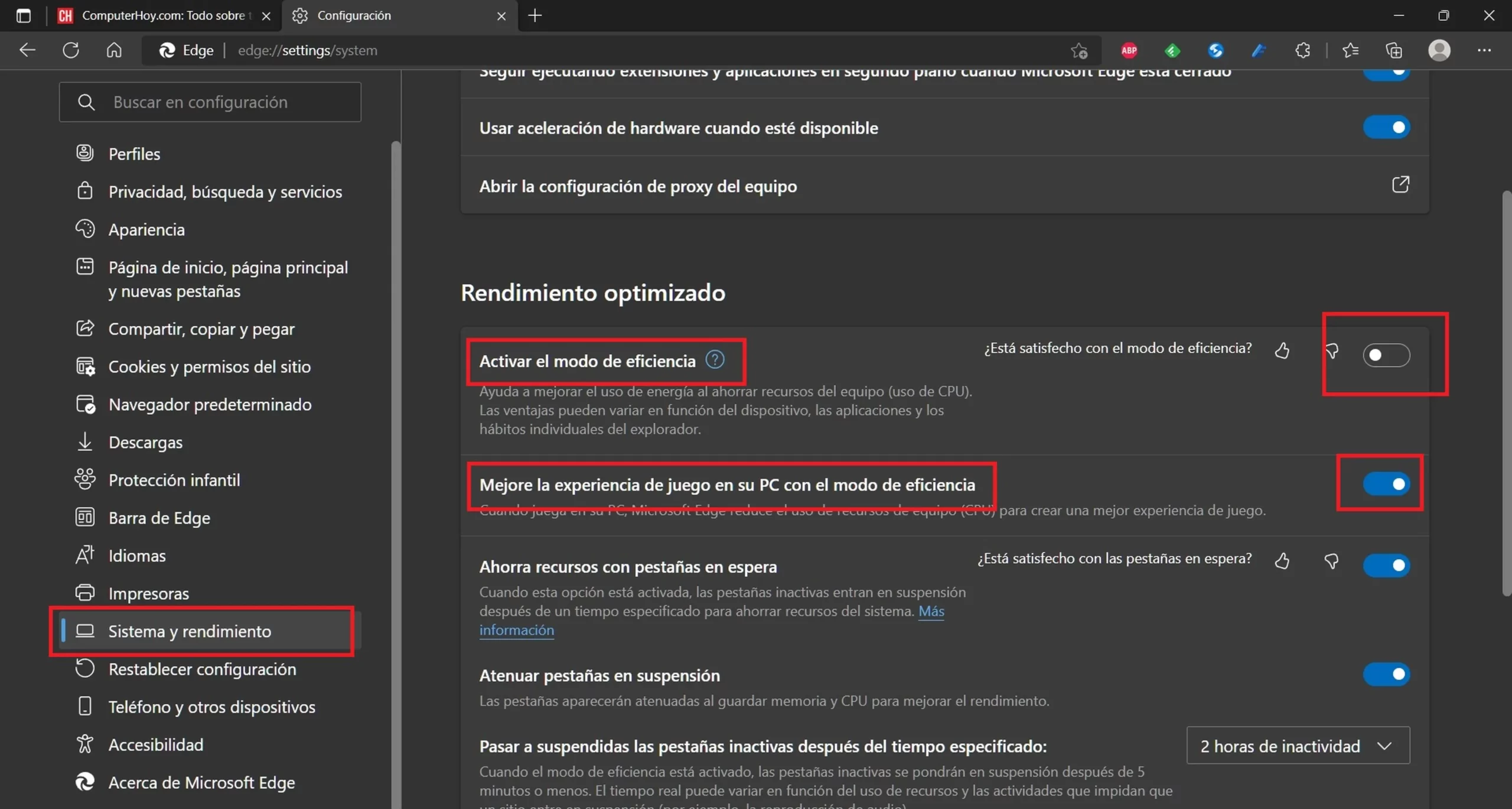Open Idiomas settings
The width and height of the screenshot is (1512, 809).
pyautogui.click(x=210, y=555)
